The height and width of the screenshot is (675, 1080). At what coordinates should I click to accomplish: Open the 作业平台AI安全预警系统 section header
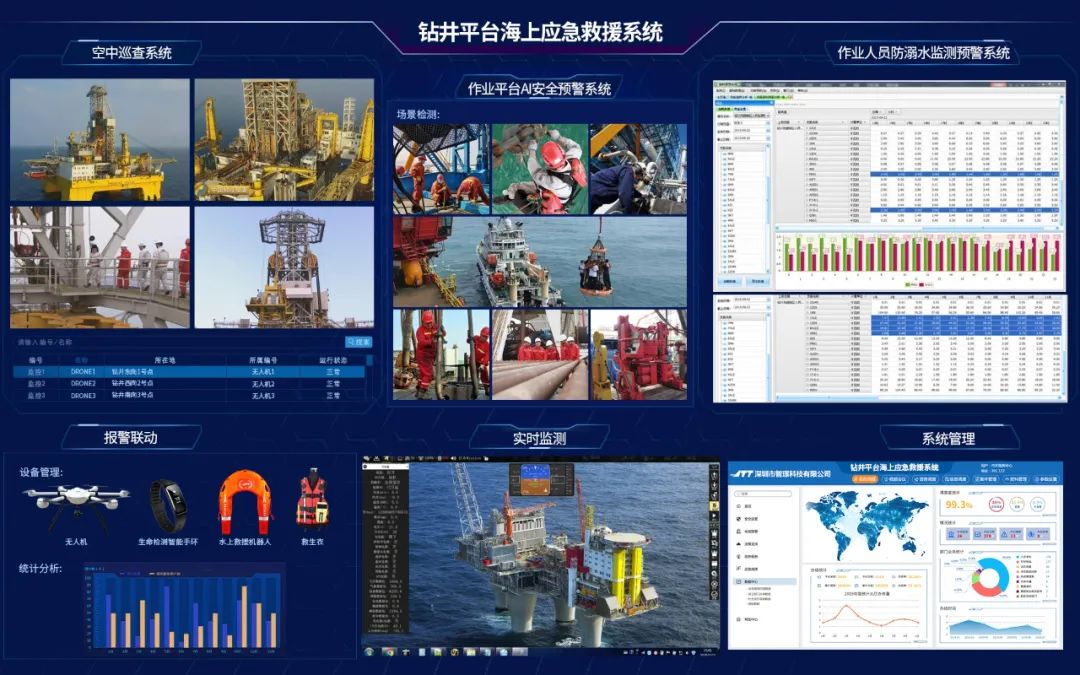[539, 88]
